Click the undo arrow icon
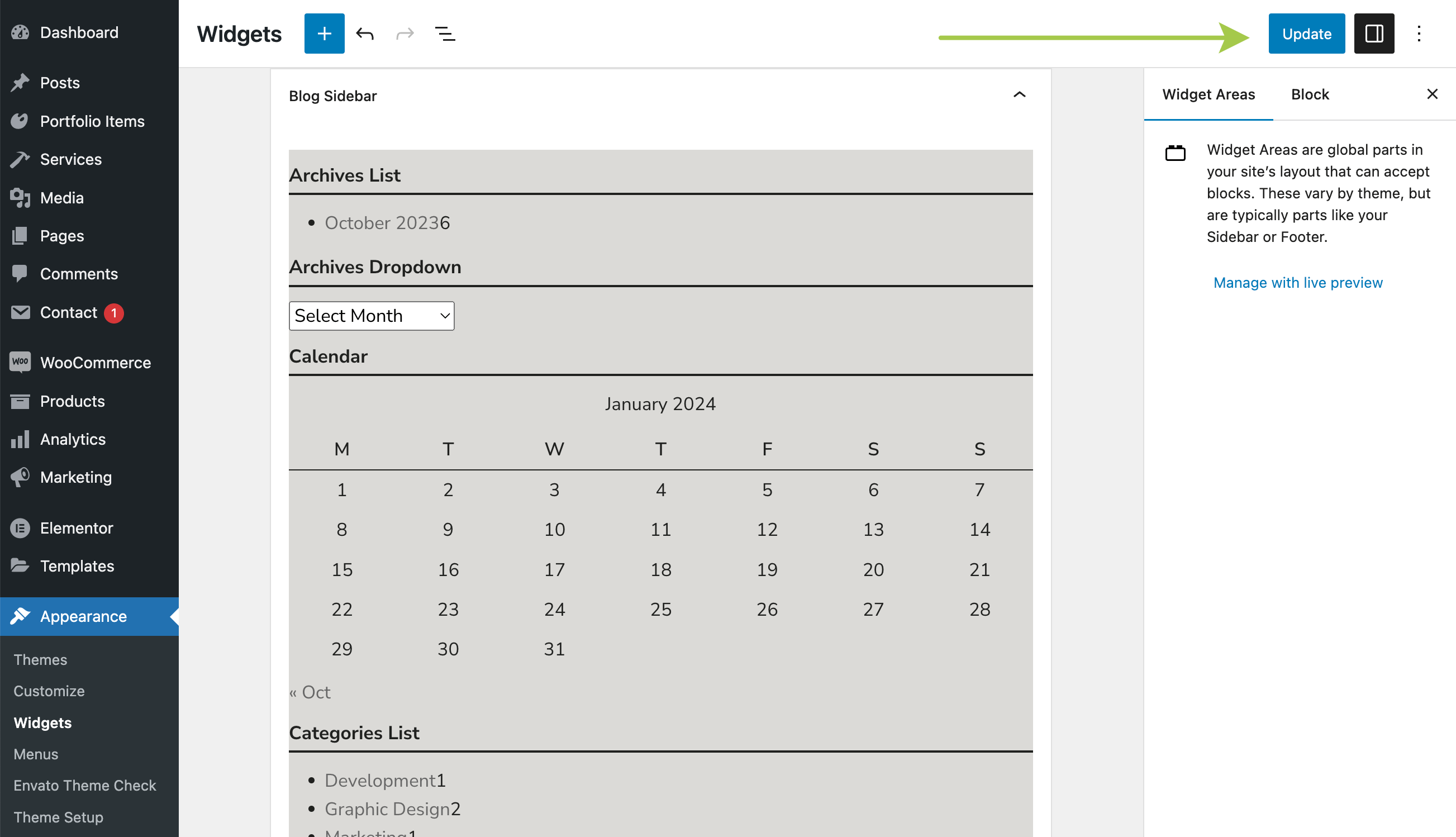1456x837 pixels. pos(364,34)
